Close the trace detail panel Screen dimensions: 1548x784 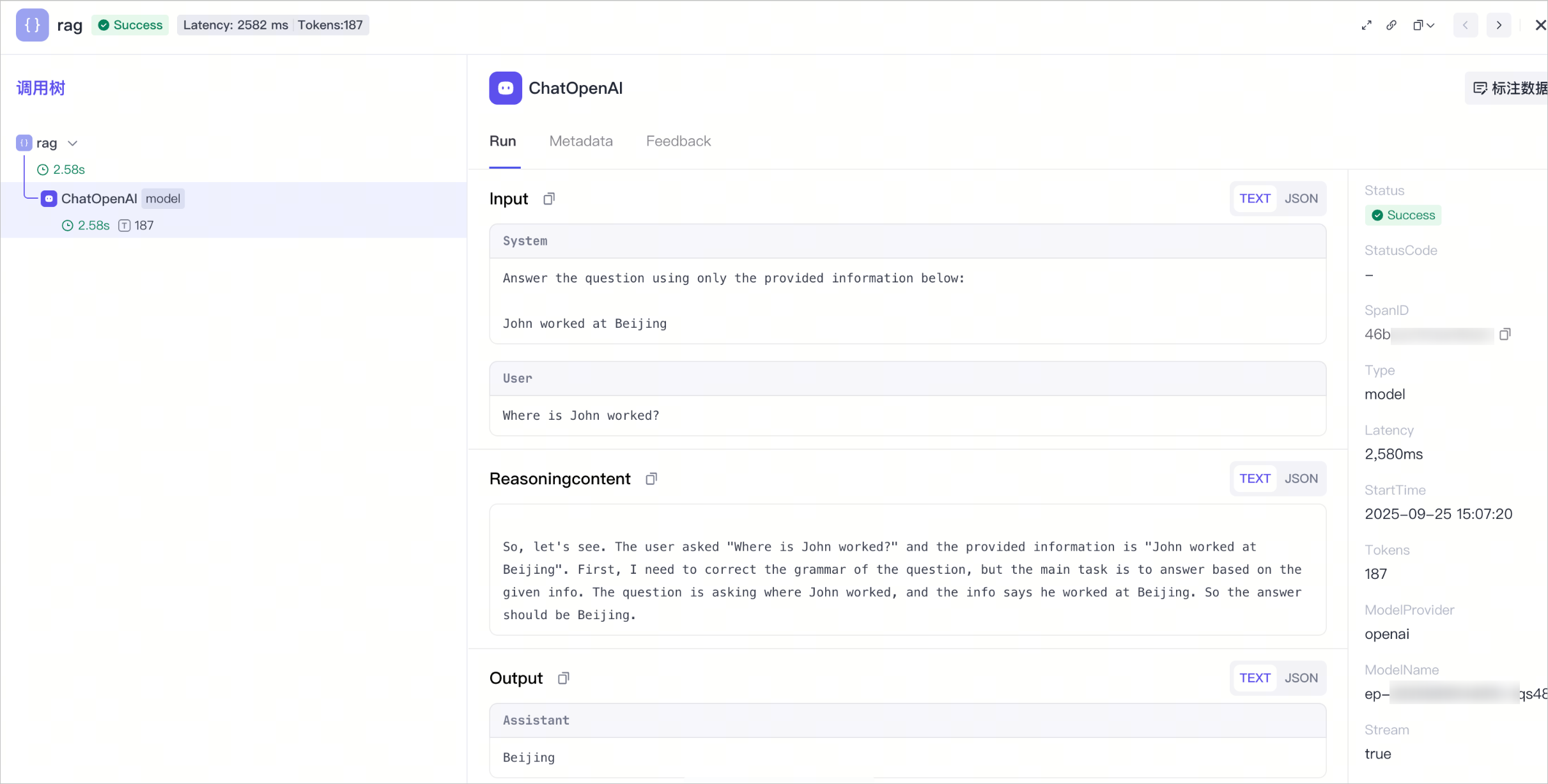pos(1540,26)
